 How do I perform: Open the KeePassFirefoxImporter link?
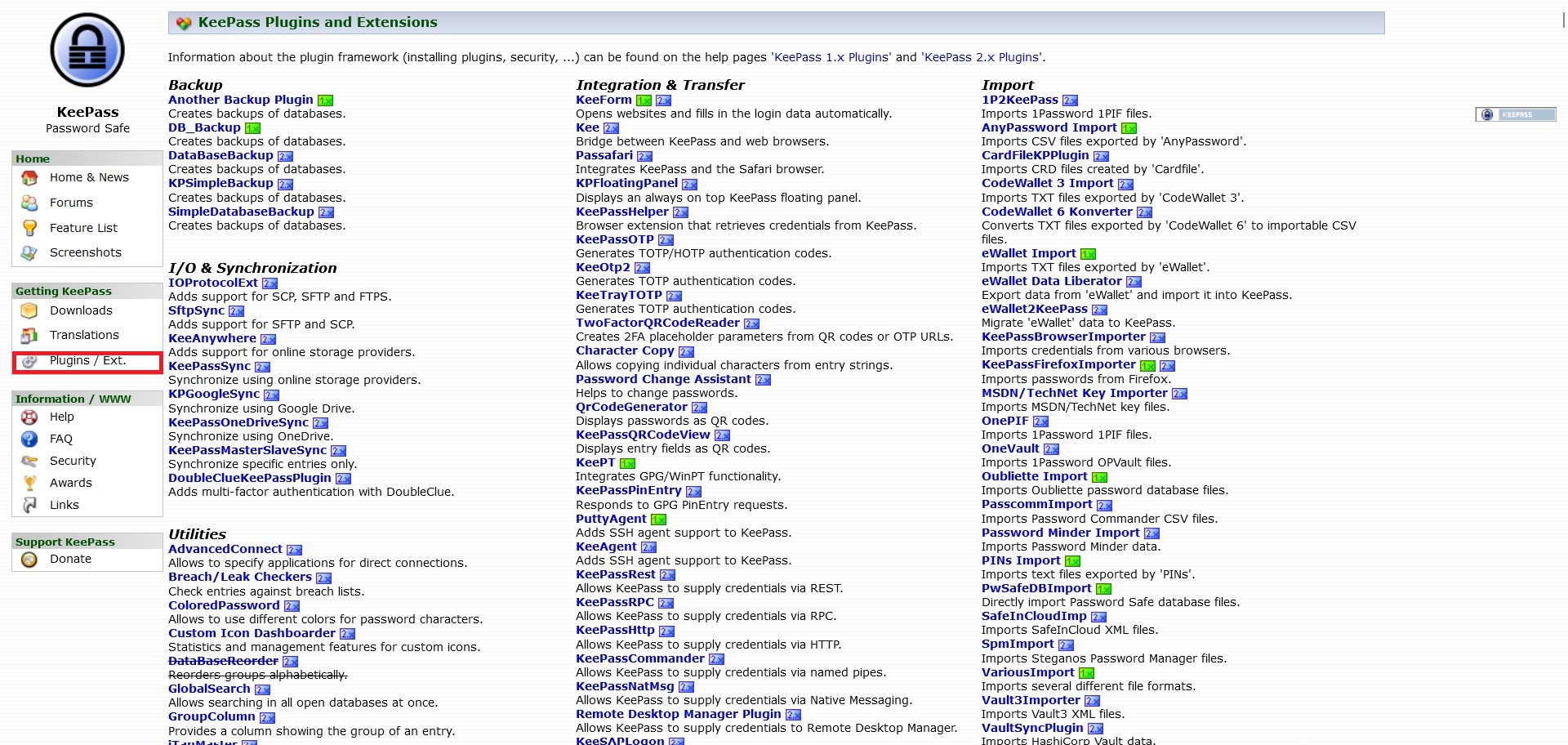point(1058,364)
